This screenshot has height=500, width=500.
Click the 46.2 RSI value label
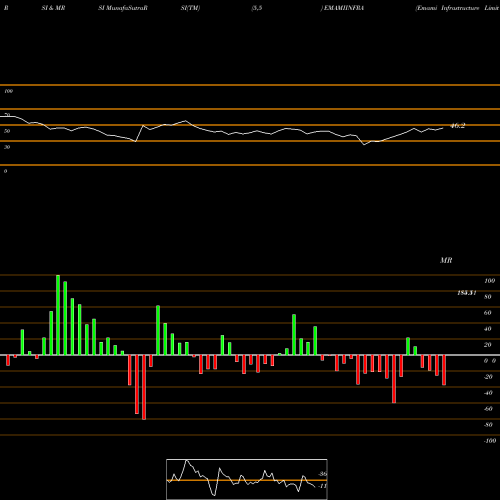click(x=457, y=126)
